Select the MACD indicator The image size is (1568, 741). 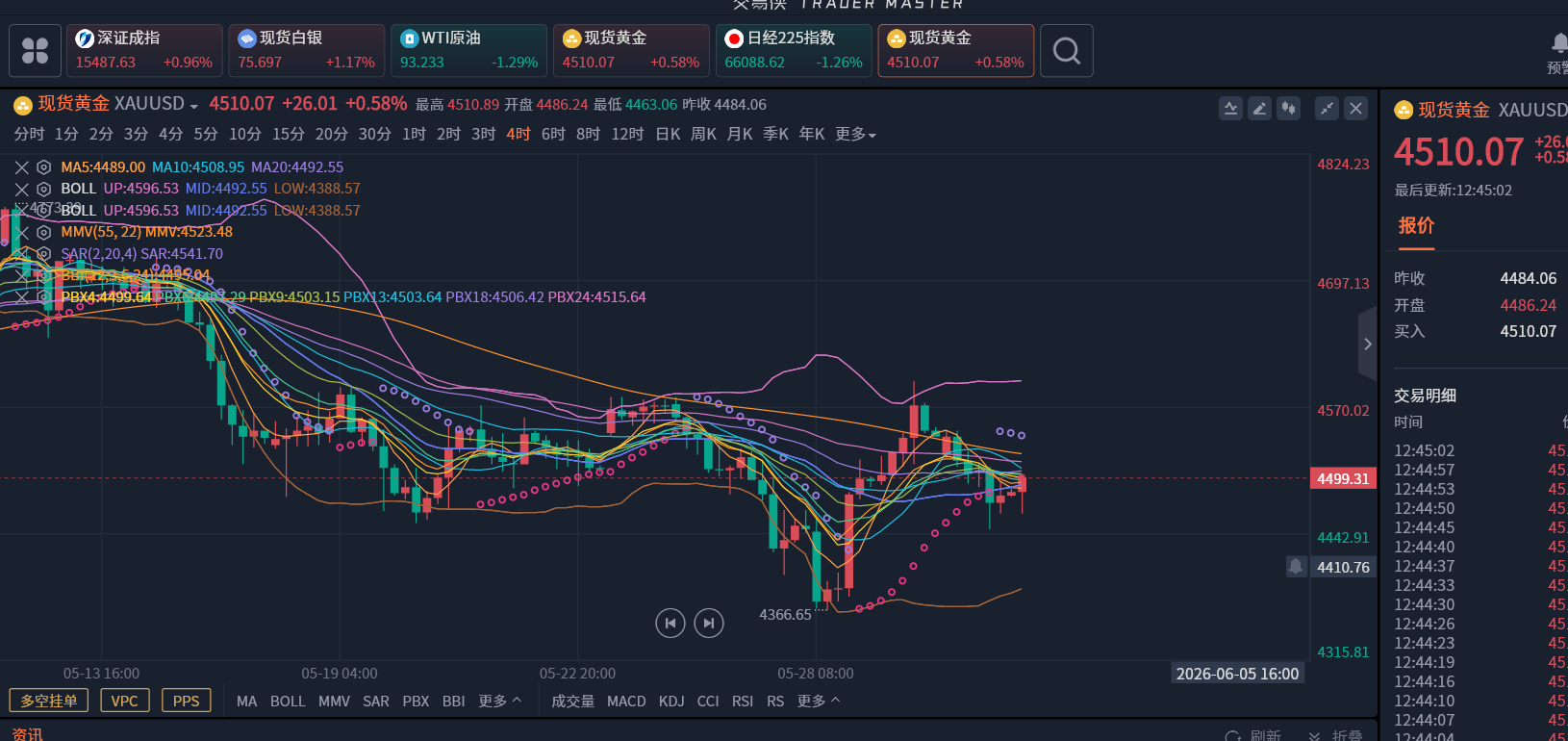(626, 701)
